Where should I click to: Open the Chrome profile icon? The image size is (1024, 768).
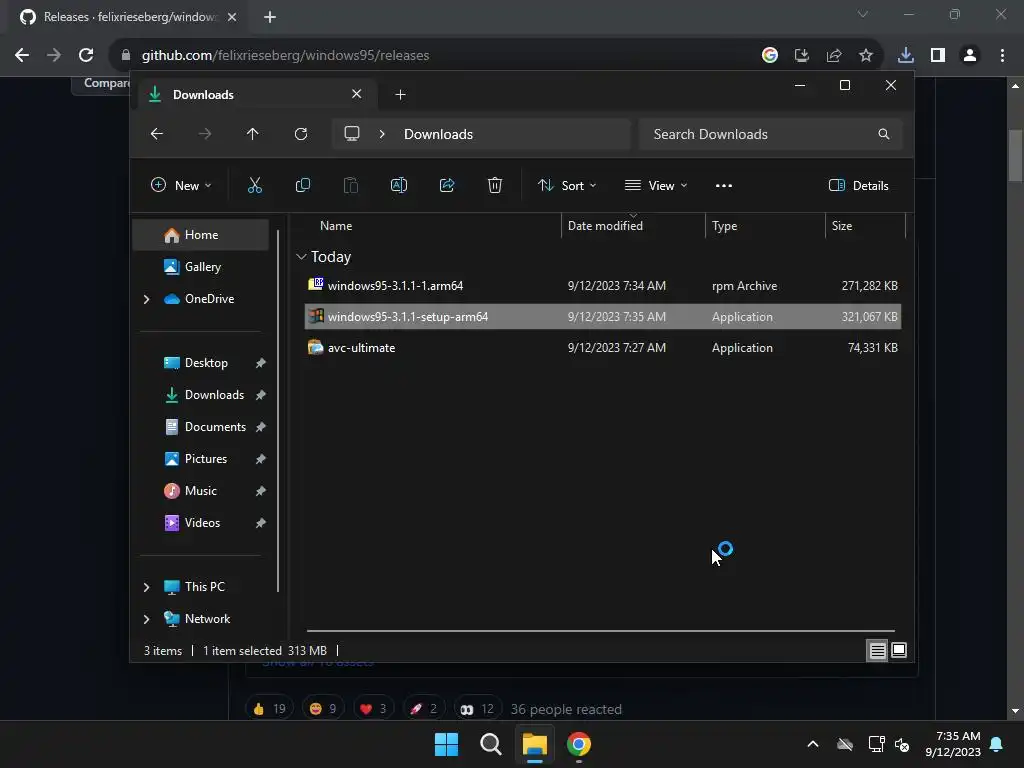coord(970,55)
